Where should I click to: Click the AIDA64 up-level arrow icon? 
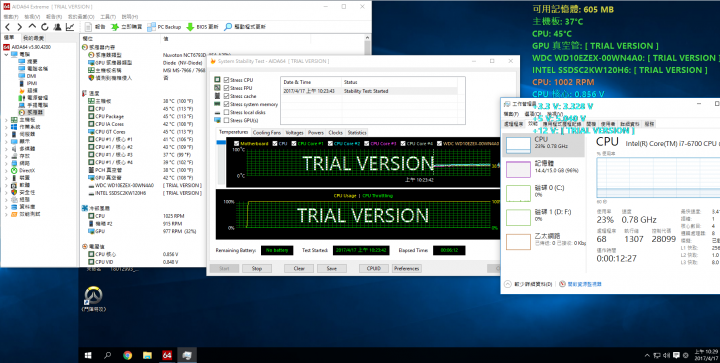click(x=32, y=27)
